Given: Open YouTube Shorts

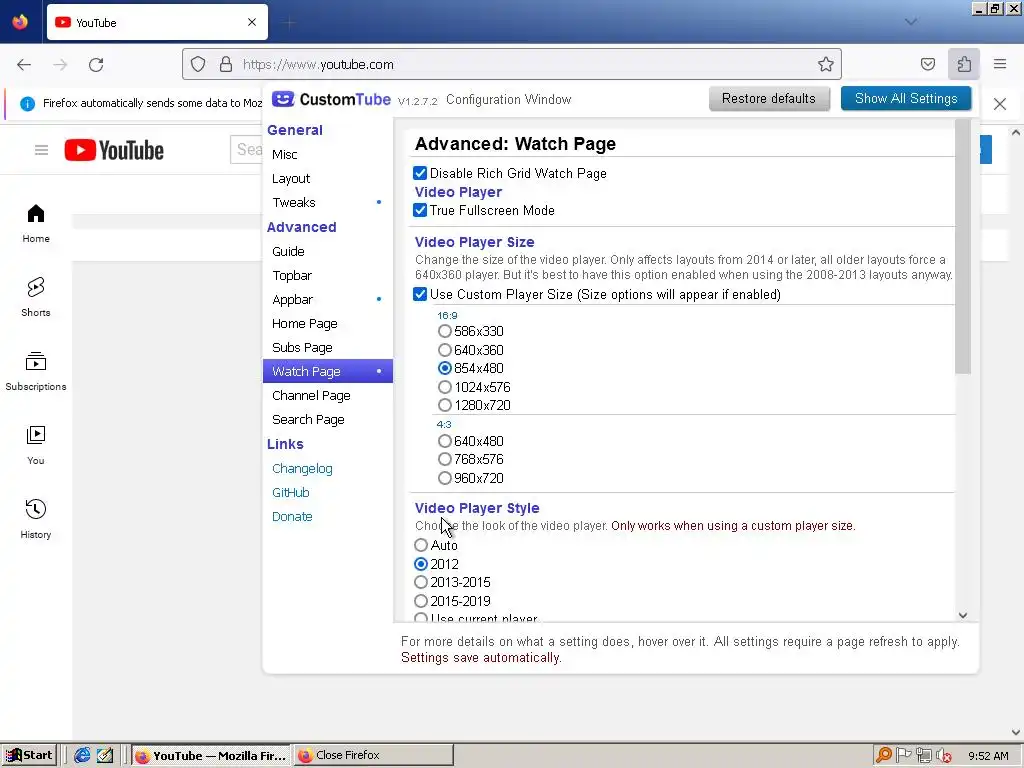Looking at the screenshot, I should click(x=36, y=297).
